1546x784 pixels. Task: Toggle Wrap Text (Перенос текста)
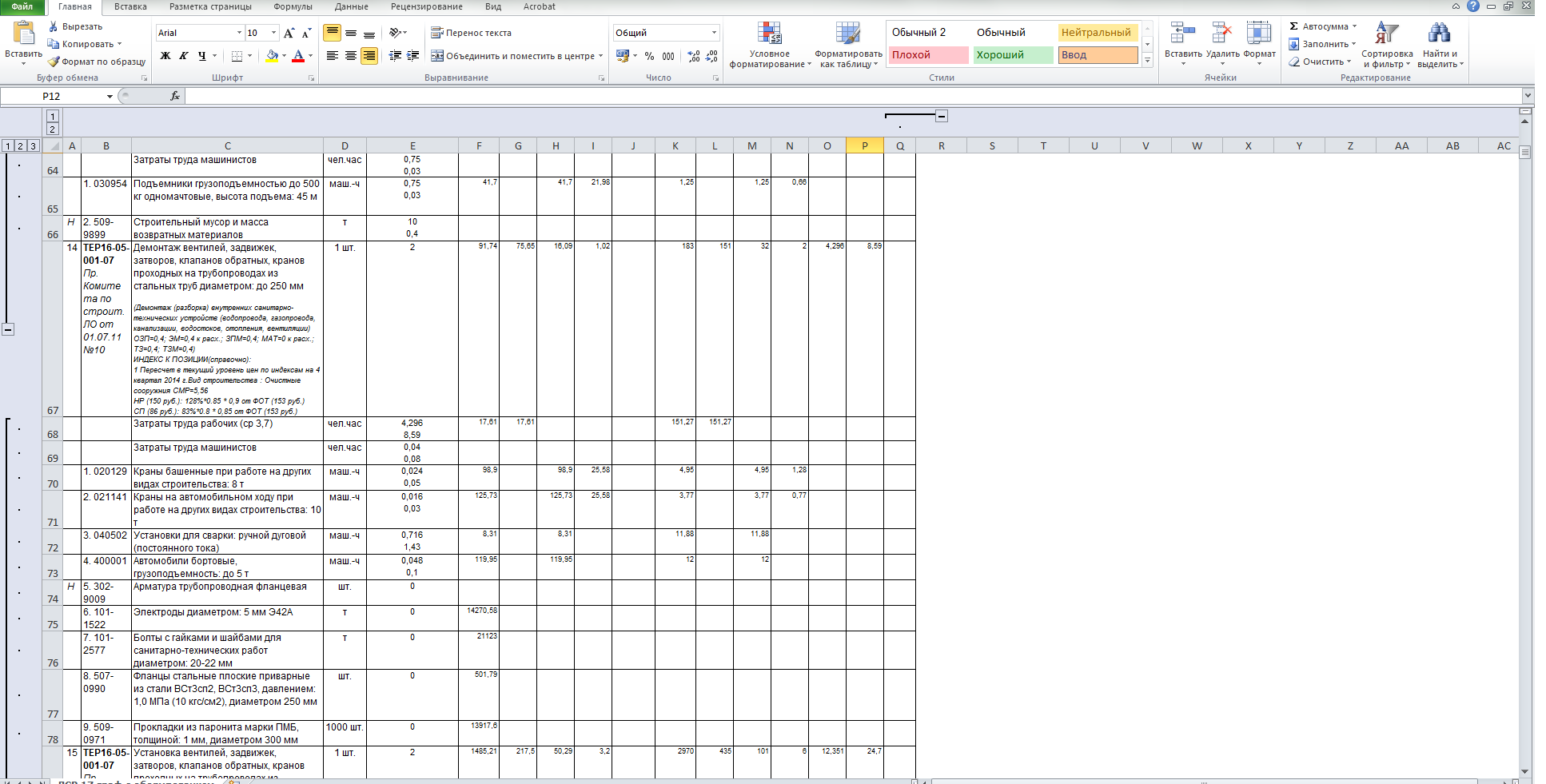click(471, 33)
